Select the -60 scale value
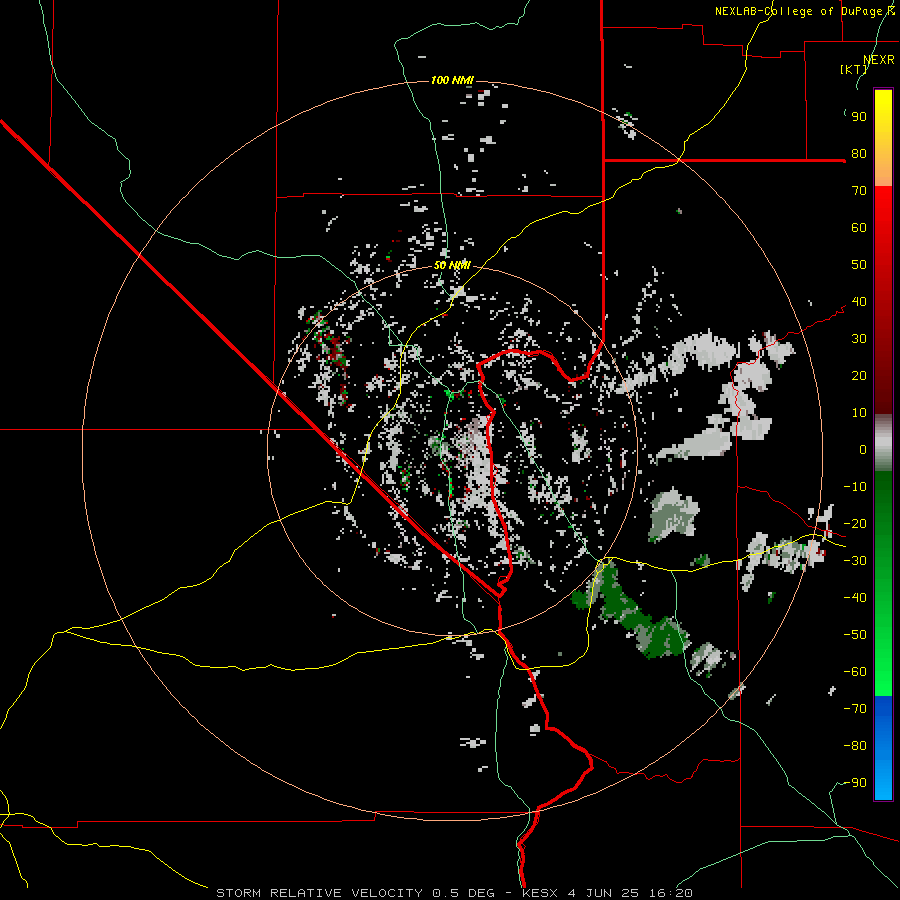Viewport: 900px width, 900px height. coord(855,672)
